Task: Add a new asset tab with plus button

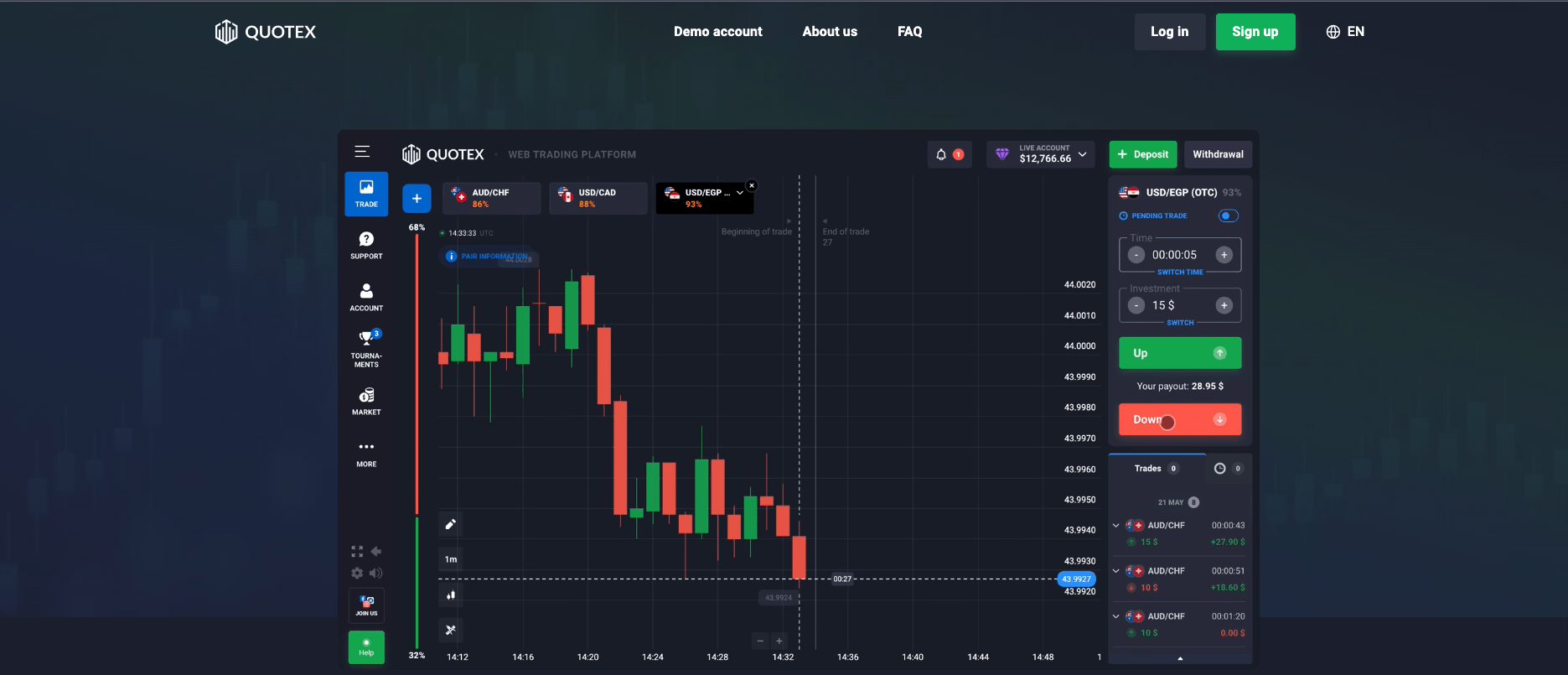Action: pos(417,199)
